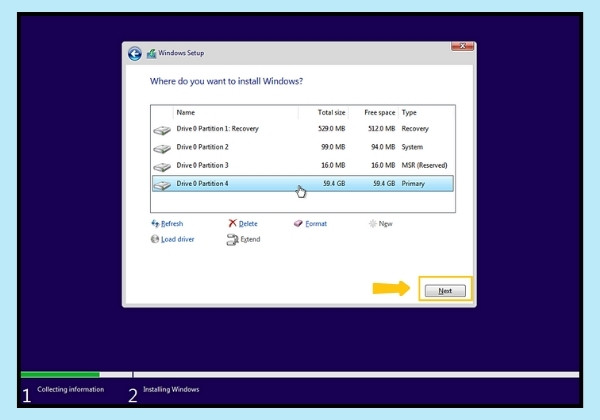Click the Where do you want to install Windows heading

point(226,81)
